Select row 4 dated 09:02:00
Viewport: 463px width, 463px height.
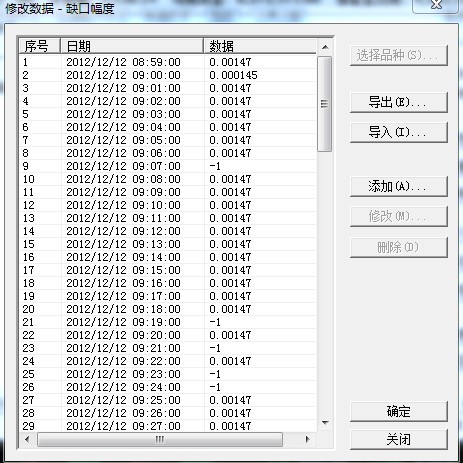168,101
